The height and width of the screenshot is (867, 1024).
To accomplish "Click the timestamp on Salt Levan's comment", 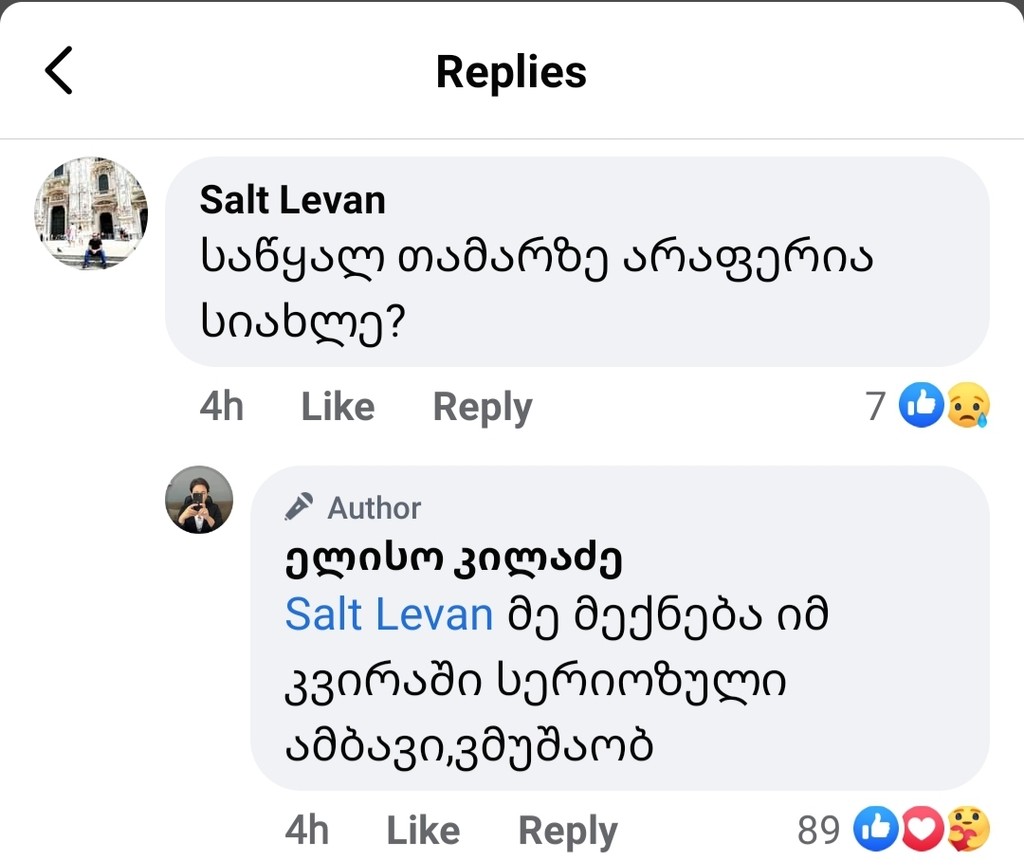I will (x=221, y=407).
